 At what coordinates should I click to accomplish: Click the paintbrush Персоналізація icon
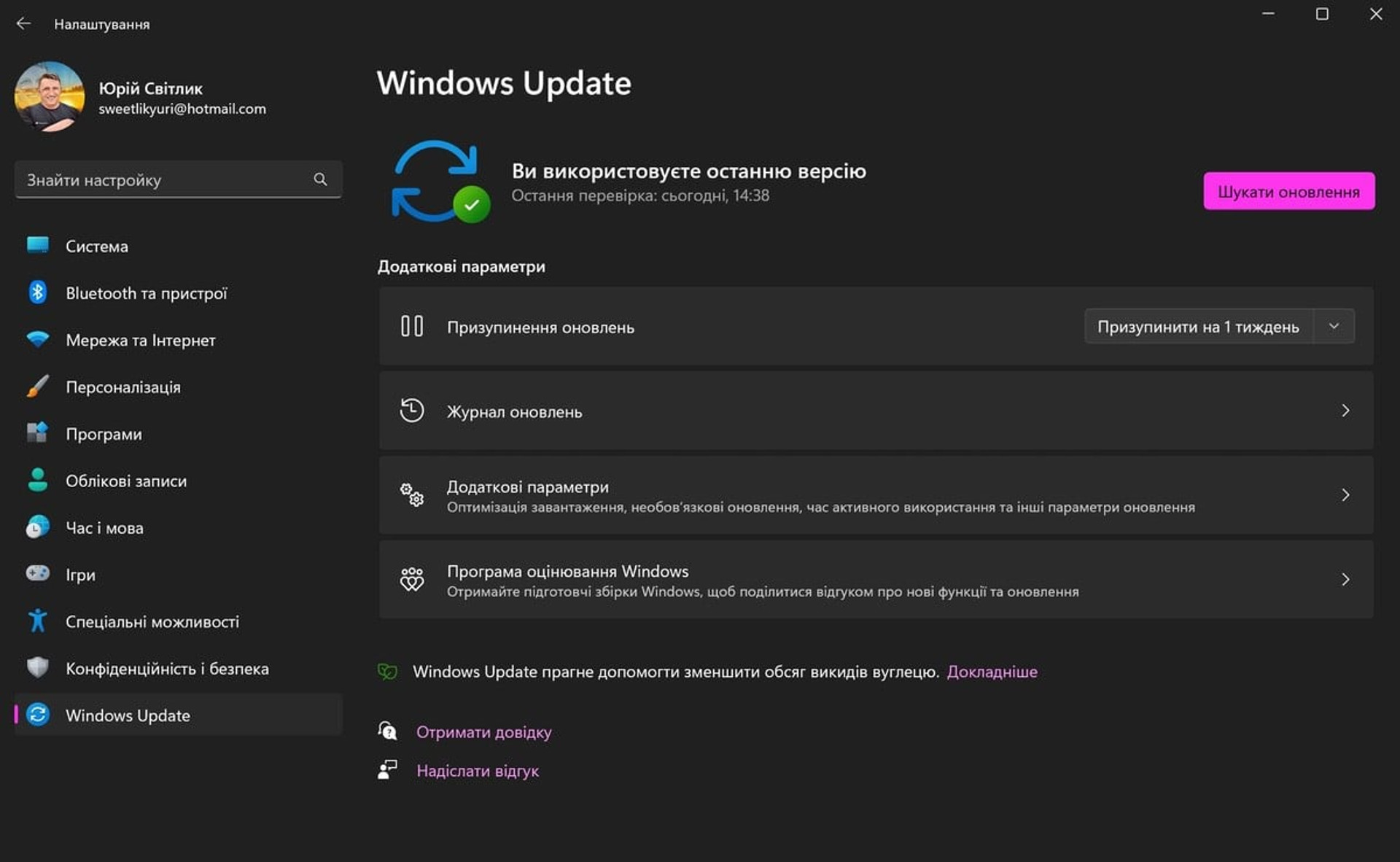(x=37, y=386)
